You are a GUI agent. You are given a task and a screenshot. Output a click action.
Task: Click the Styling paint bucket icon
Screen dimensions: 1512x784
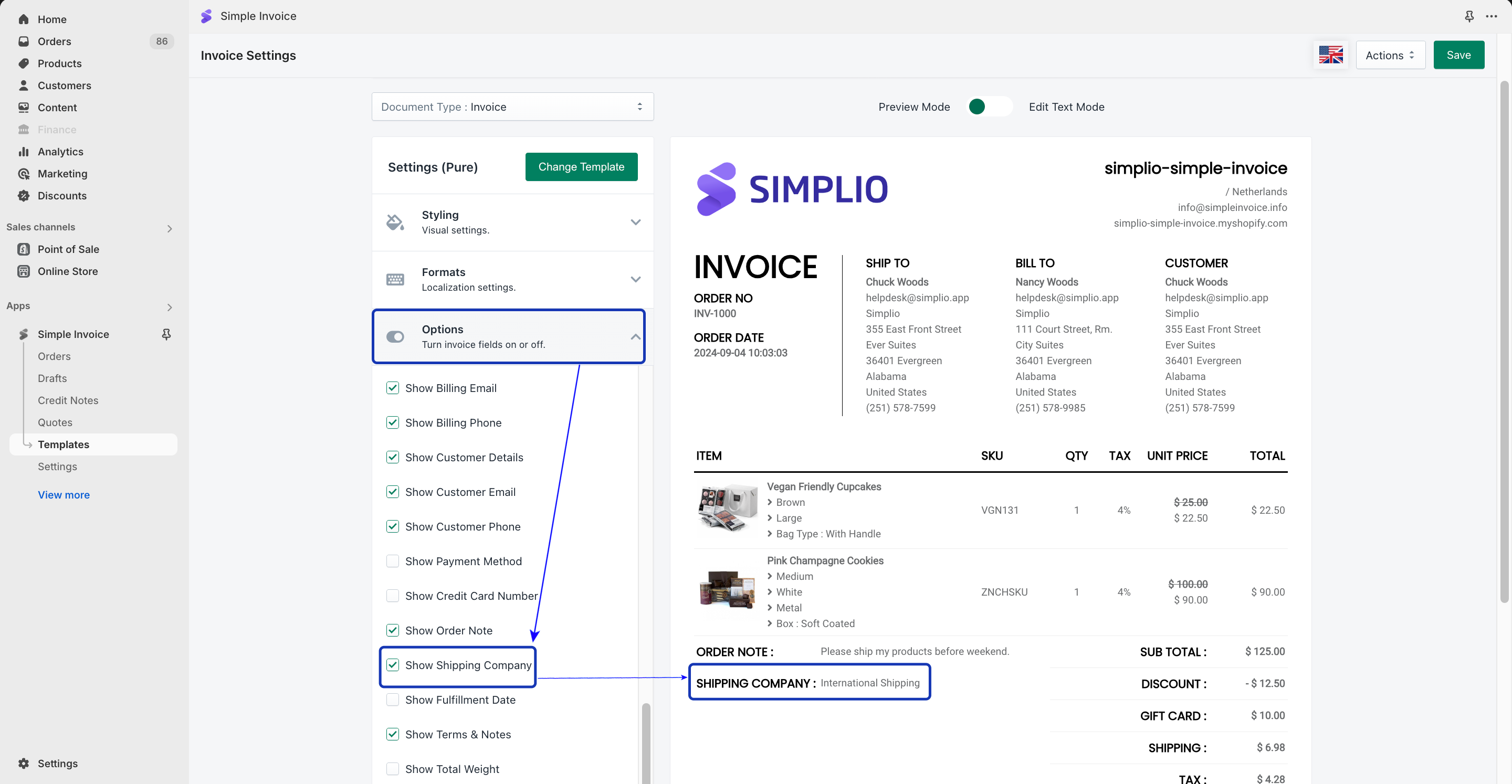click(x=395, y=222)
